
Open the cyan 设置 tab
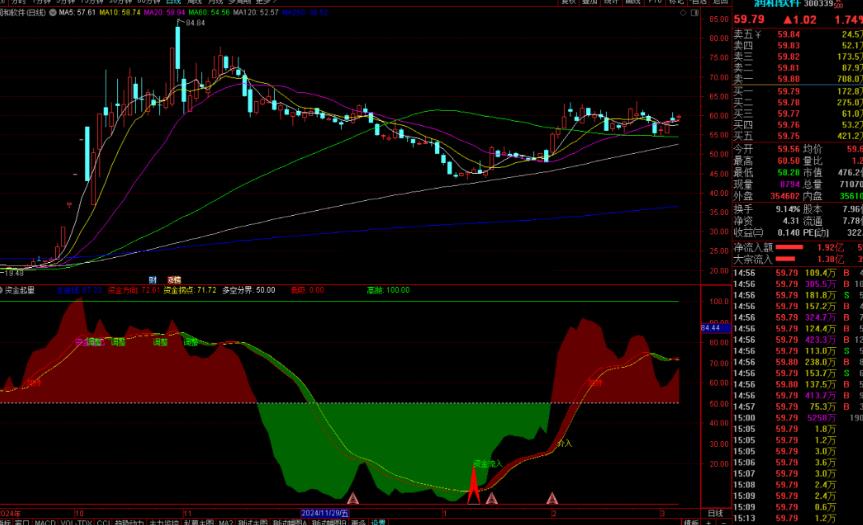coord(378,522)
